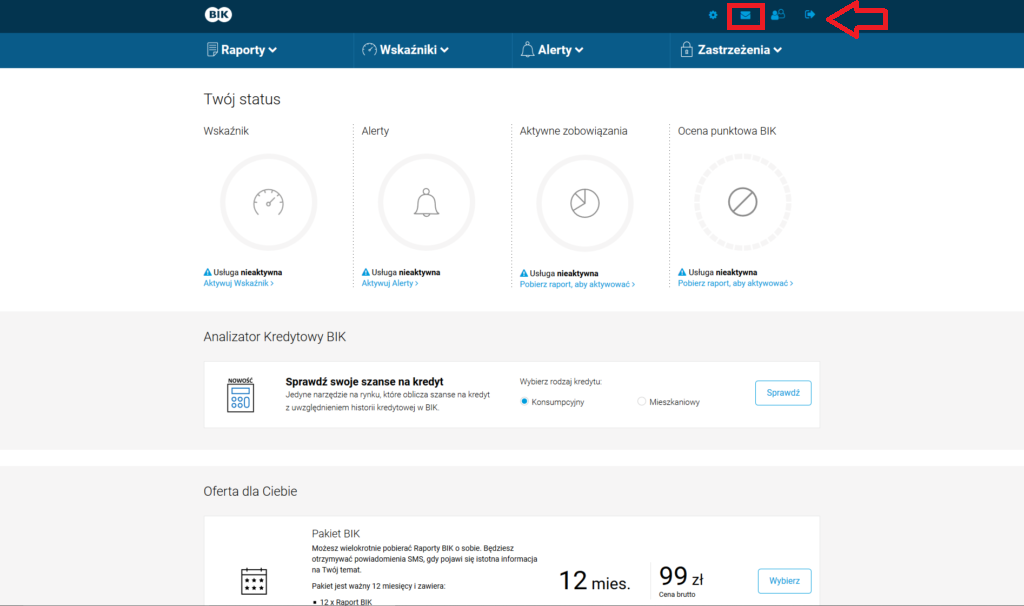Click the Raporty document icon
1024x606 pixels.
point(212,50)
